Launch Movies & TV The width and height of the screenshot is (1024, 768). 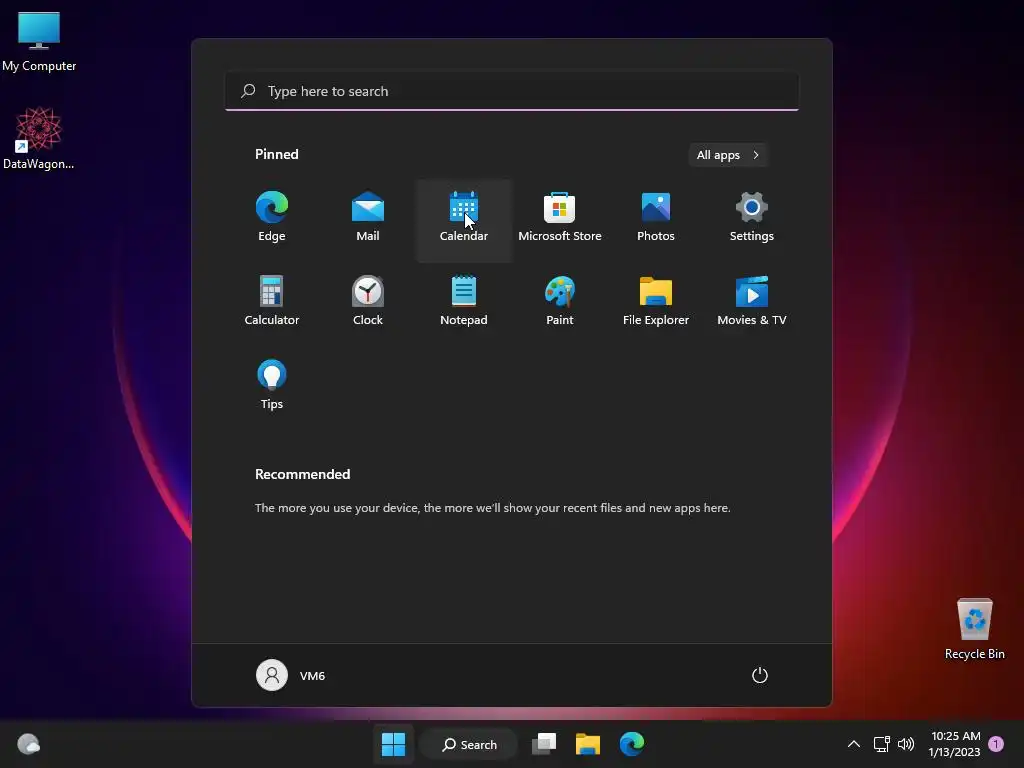[x=752, y=302]
